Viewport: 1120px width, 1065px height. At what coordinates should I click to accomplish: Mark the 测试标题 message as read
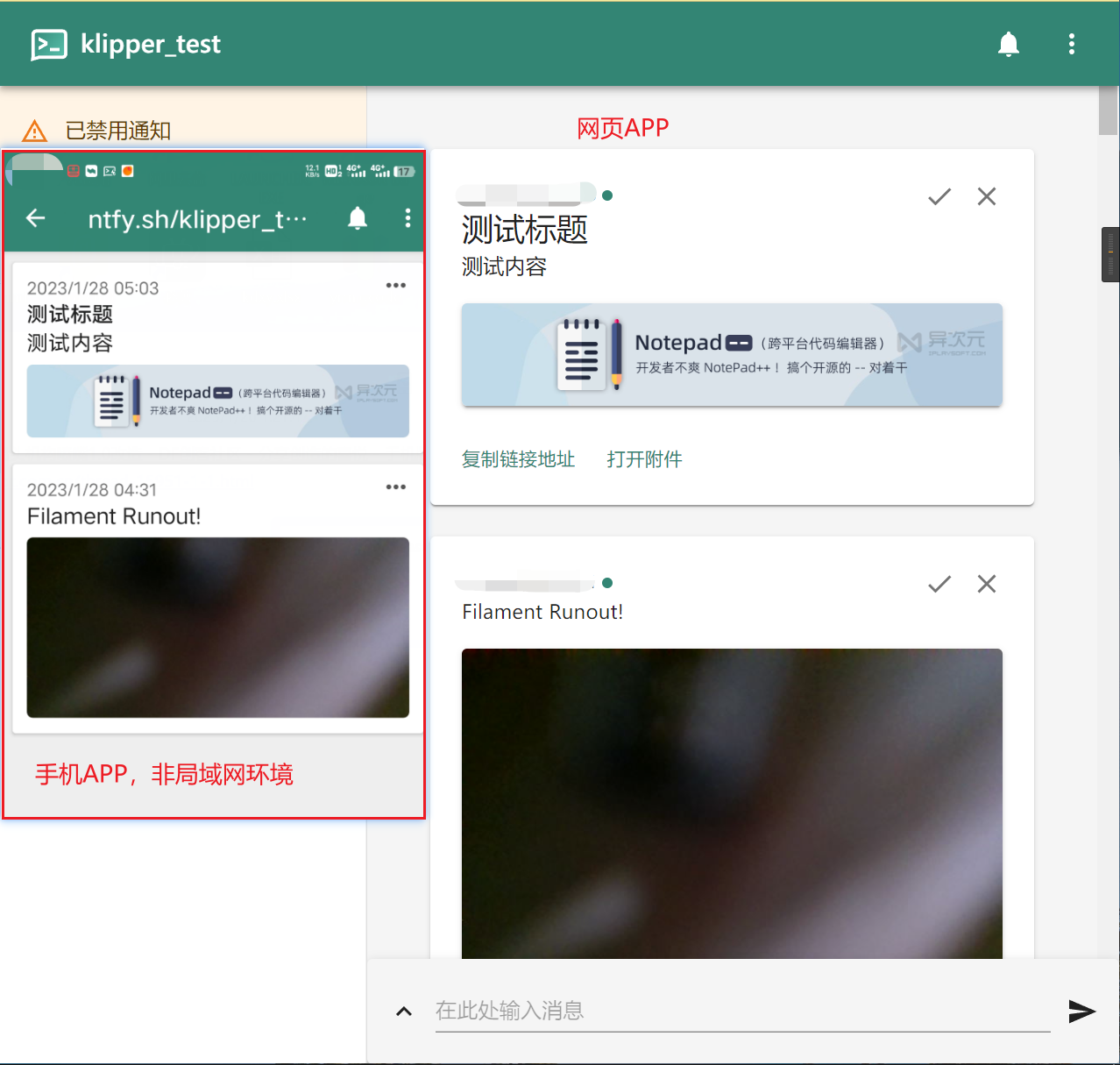point(939,196)
